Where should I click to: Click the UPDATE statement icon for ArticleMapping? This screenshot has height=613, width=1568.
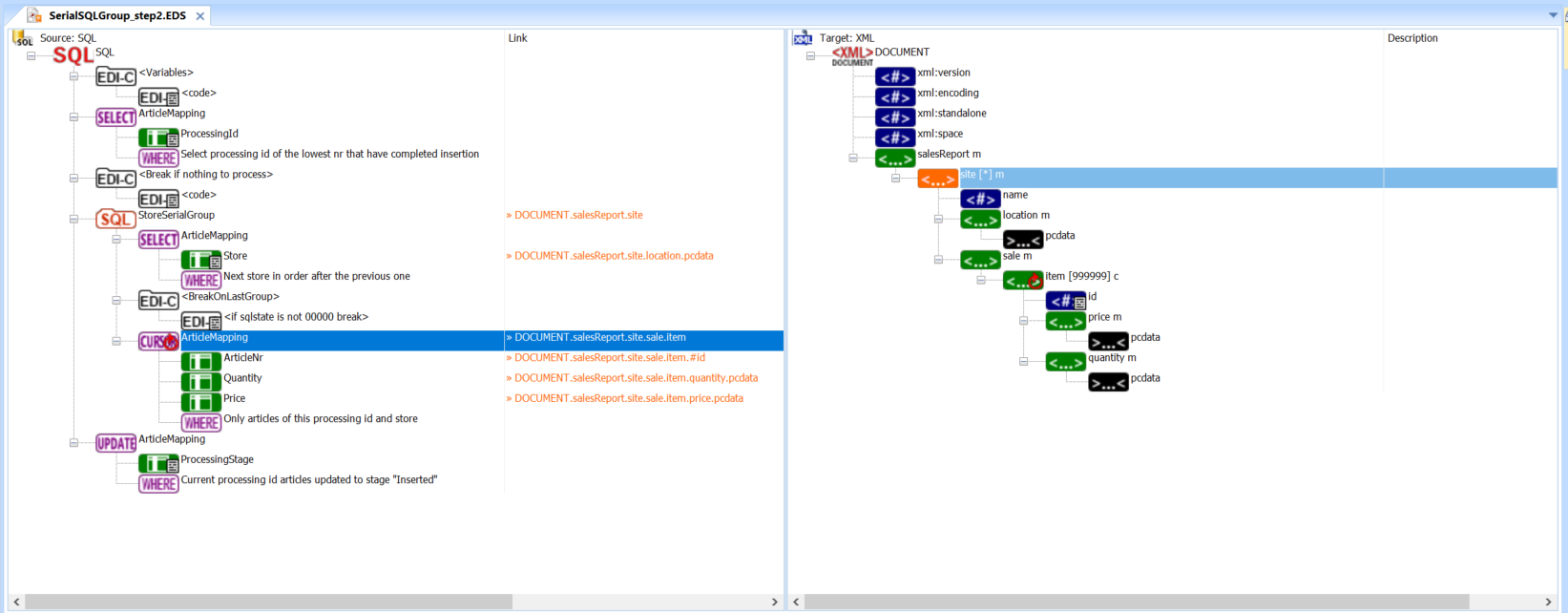115,443
